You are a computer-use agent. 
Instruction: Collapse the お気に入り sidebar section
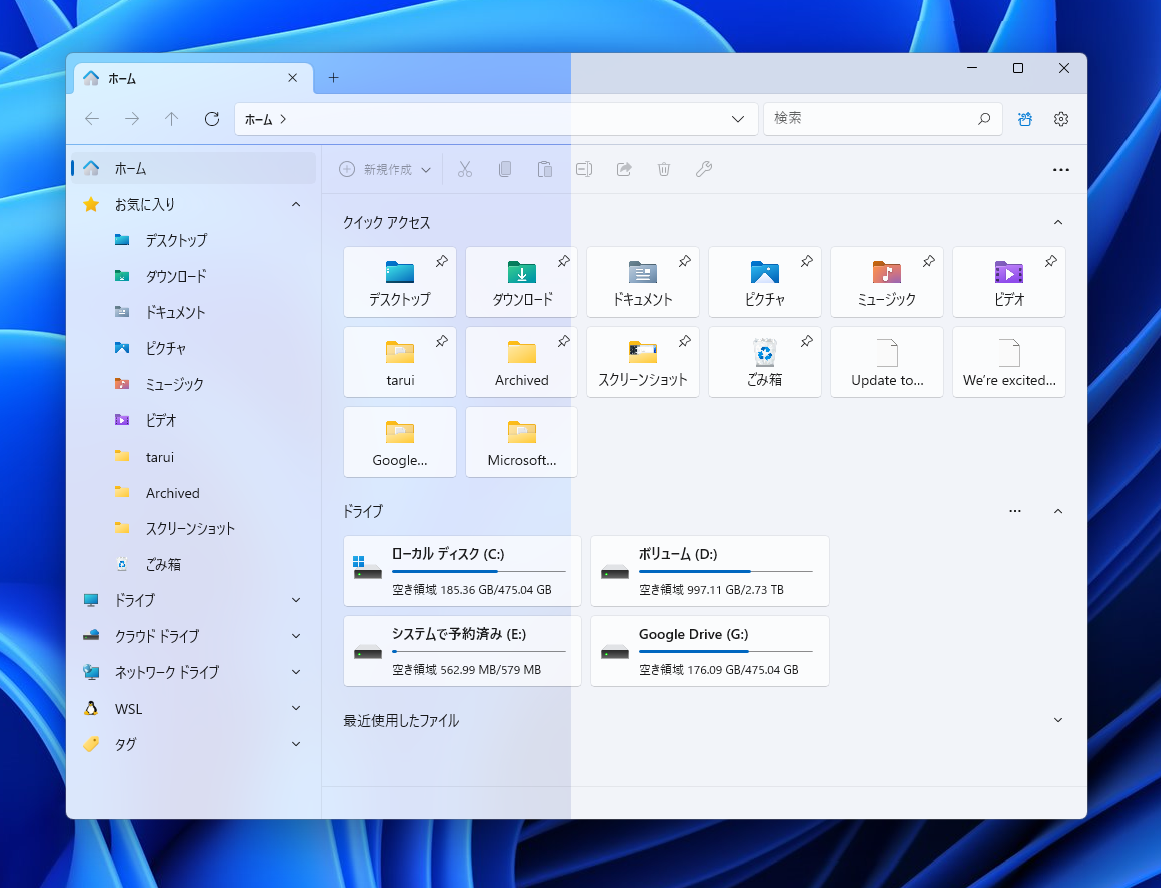point(296,204)
